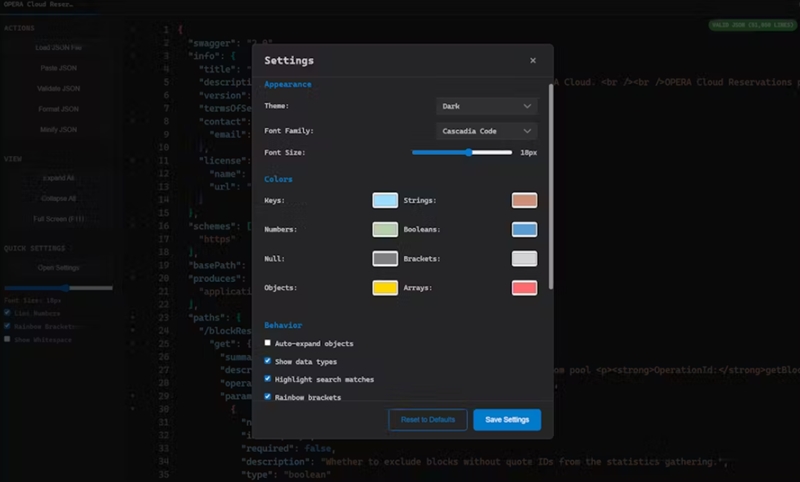Pick the Strings color swatch
Viewport: 800px width, 482px height.
(x=524, y=201)
